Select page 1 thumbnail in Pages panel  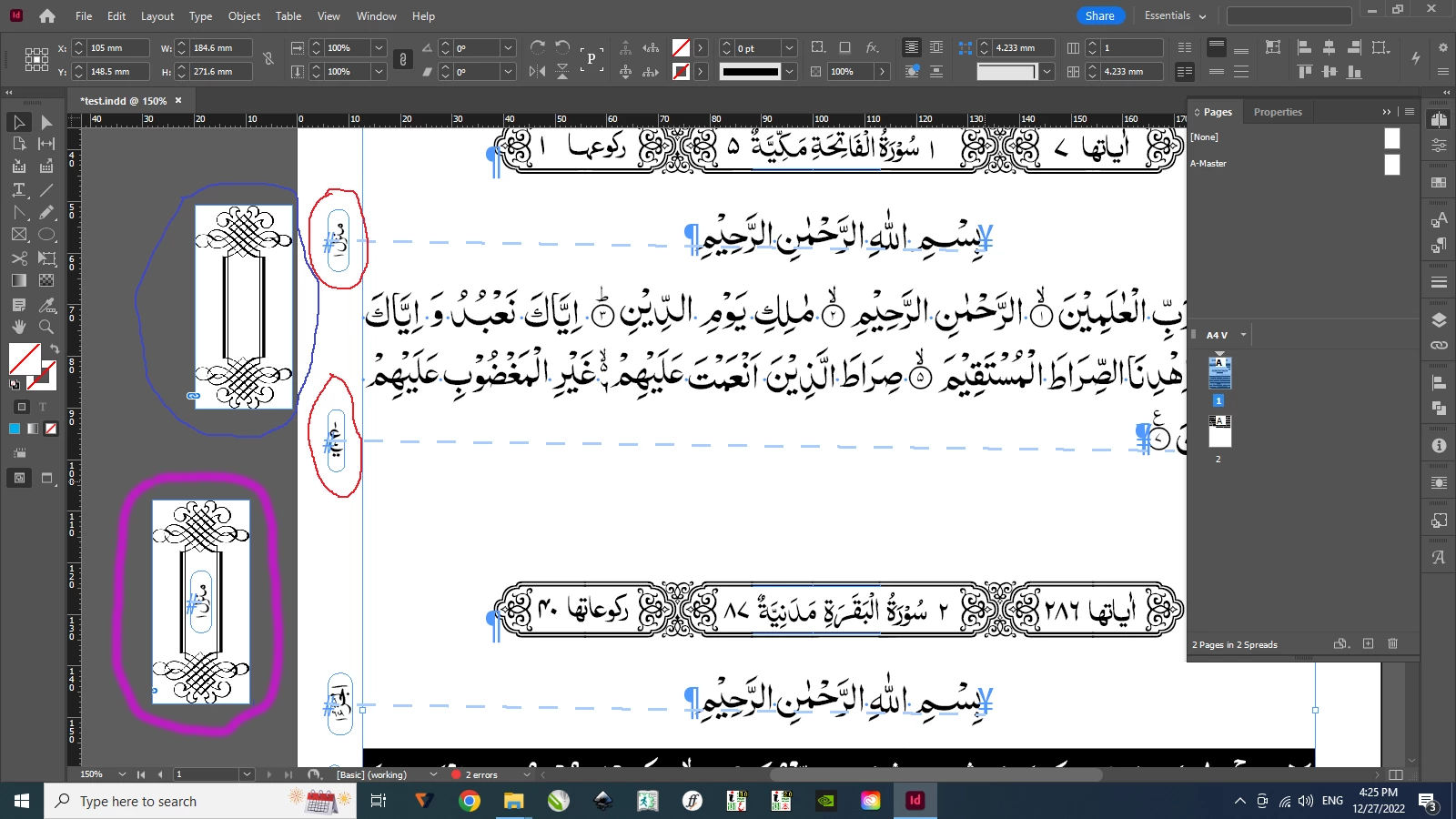[x=1219, y=373]
